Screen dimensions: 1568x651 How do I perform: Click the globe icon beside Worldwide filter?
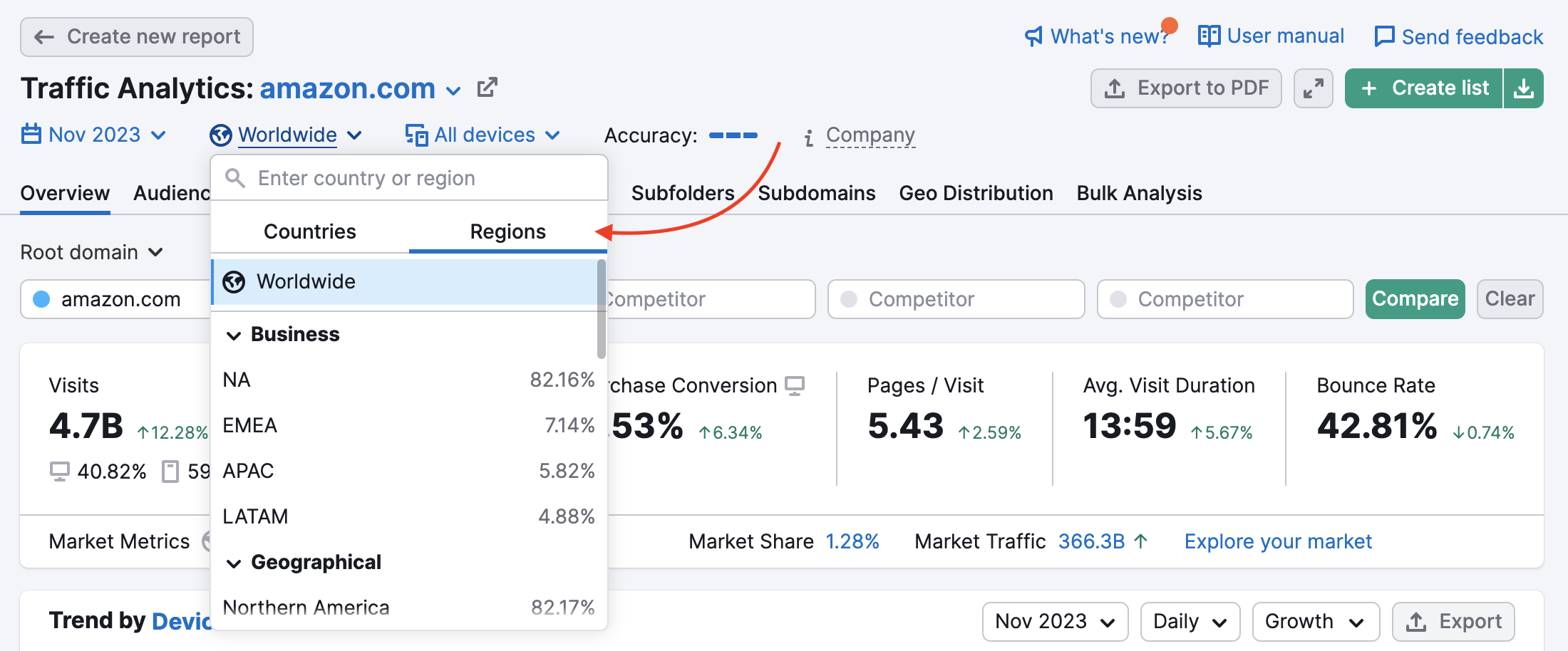(x=221, y=135)
